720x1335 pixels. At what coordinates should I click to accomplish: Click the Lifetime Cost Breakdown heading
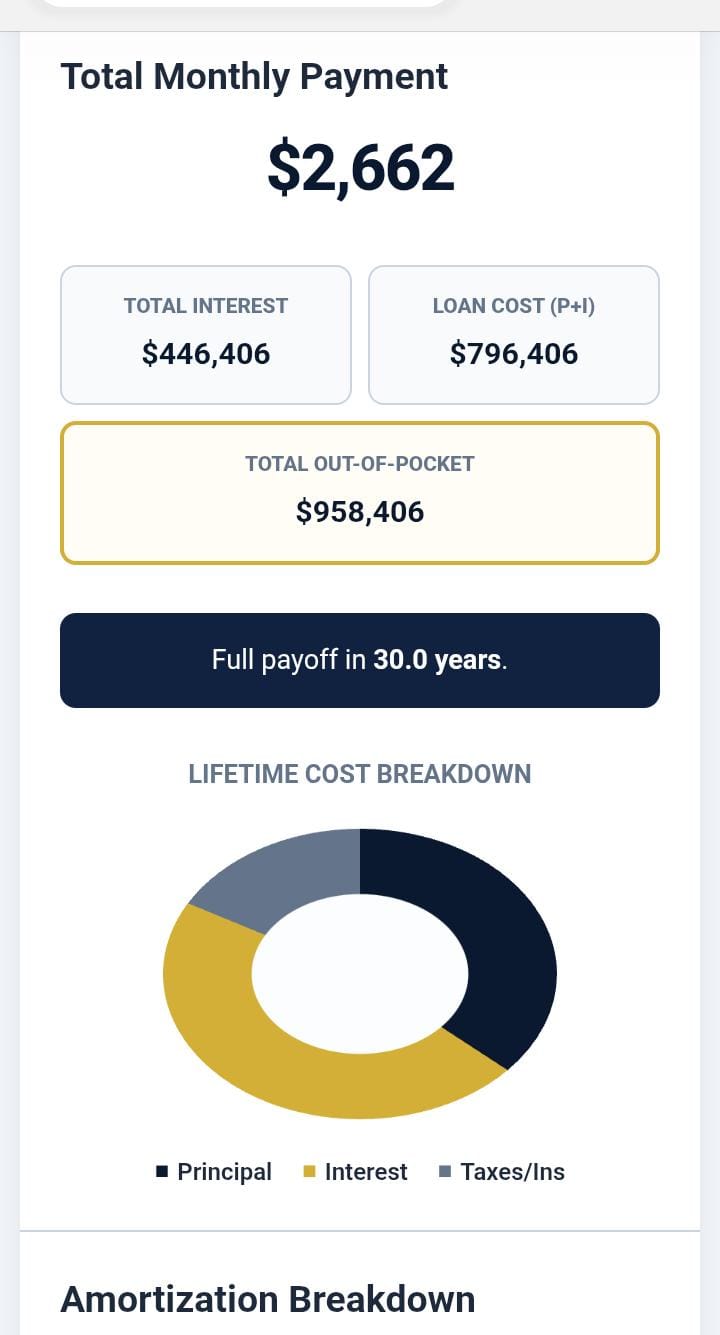pyautogui.click(x=360, y=774)
